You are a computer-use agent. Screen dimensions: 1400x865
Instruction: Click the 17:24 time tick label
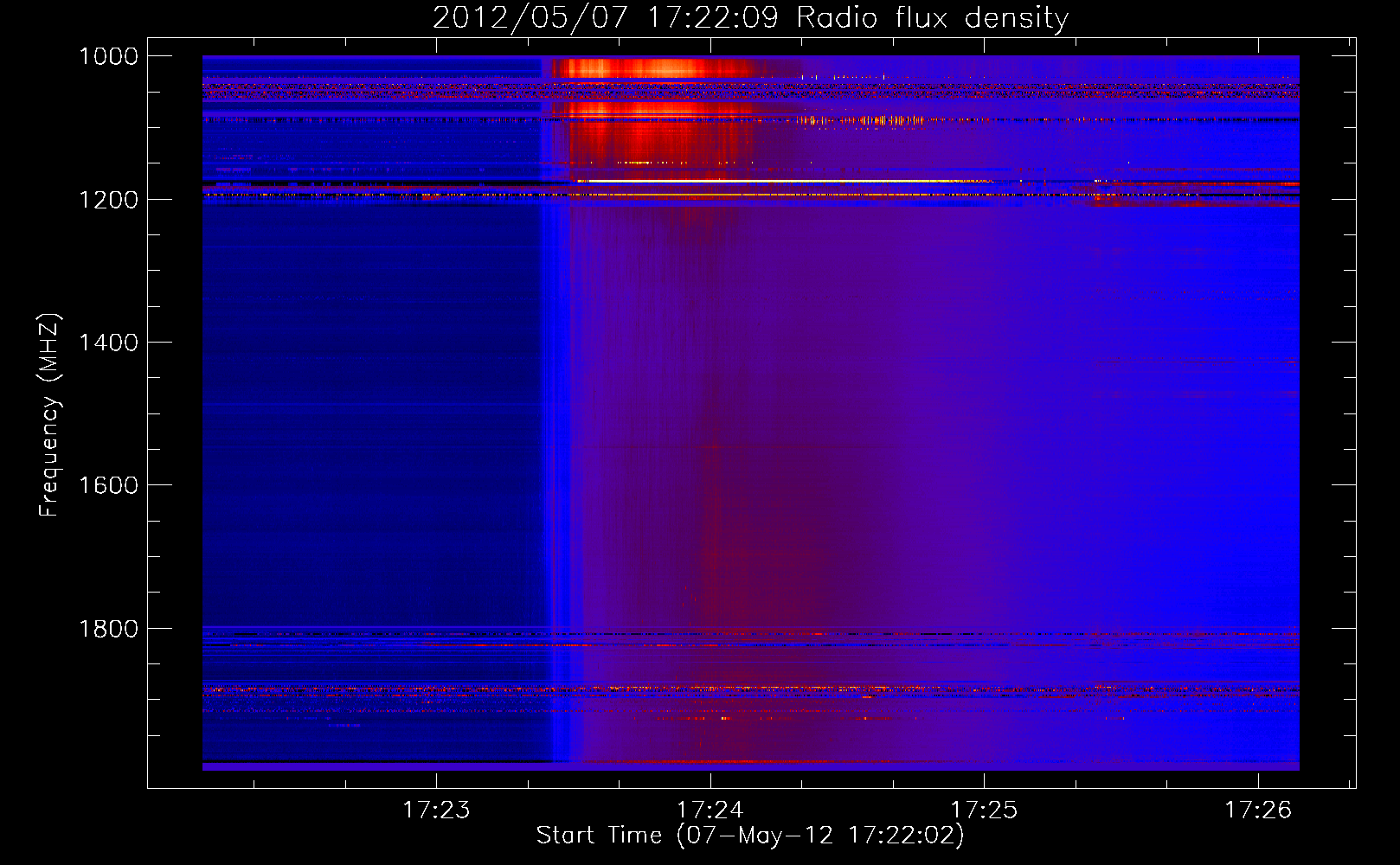click(710, 811)
